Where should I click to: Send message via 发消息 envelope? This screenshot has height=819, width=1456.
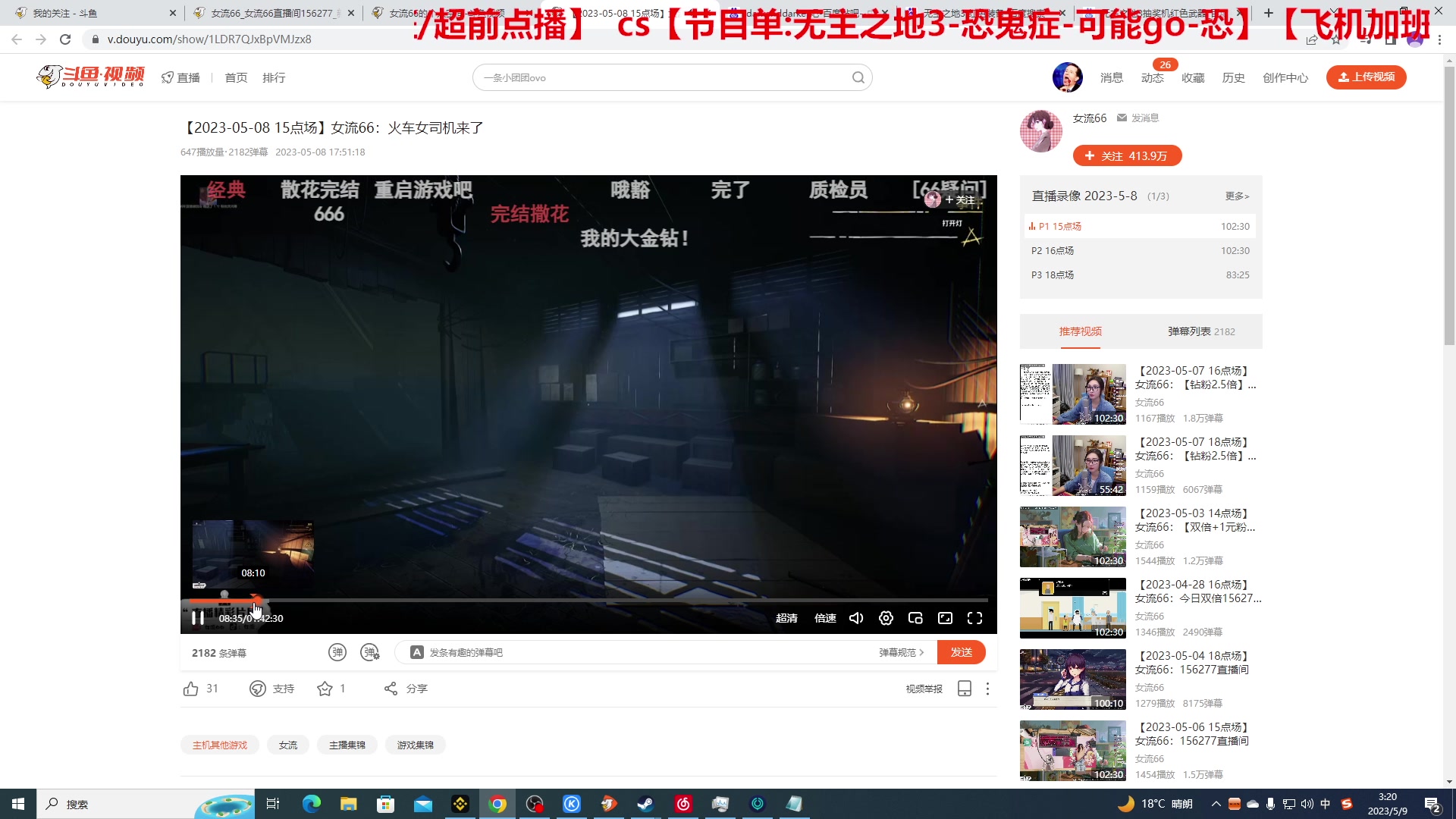[x=1137, y=118]
